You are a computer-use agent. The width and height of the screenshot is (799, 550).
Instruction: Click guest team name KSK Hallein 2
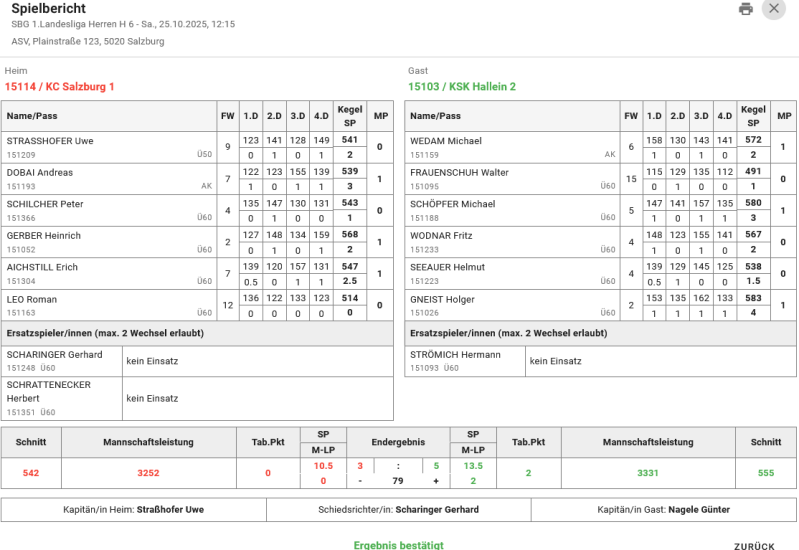pyautogui.click(x=462, y=87)
